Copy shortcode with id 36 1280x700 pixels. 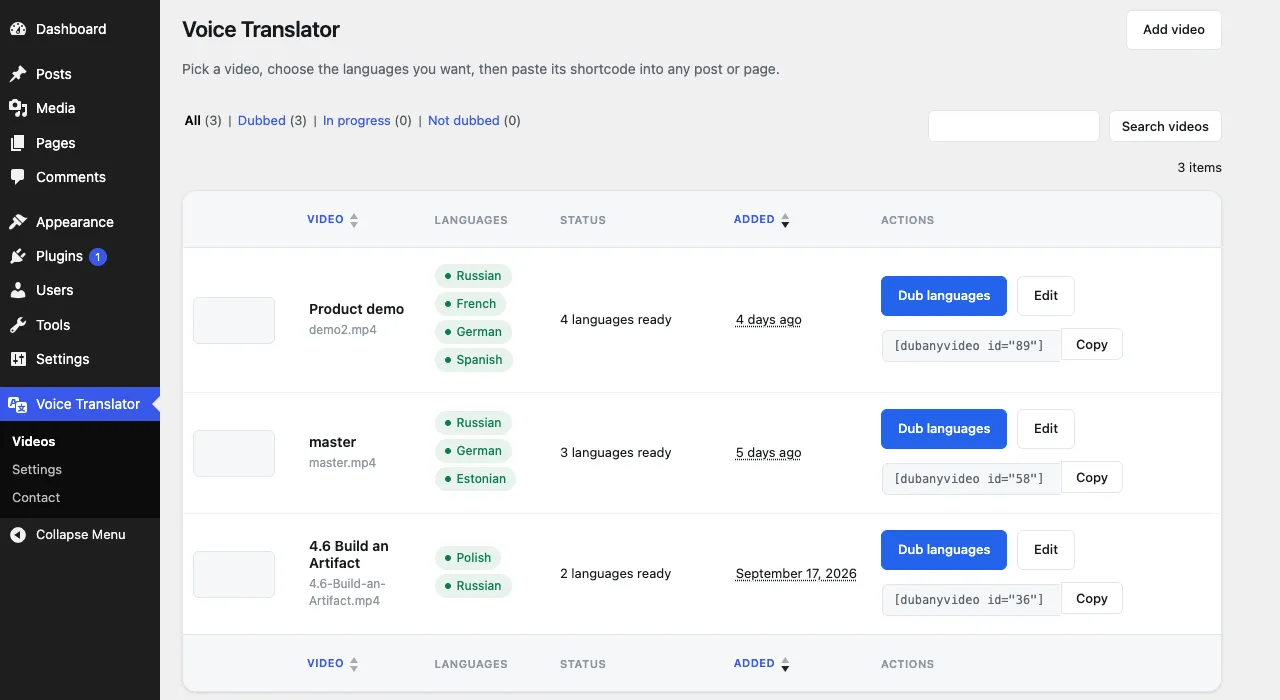pos(1092,599)
